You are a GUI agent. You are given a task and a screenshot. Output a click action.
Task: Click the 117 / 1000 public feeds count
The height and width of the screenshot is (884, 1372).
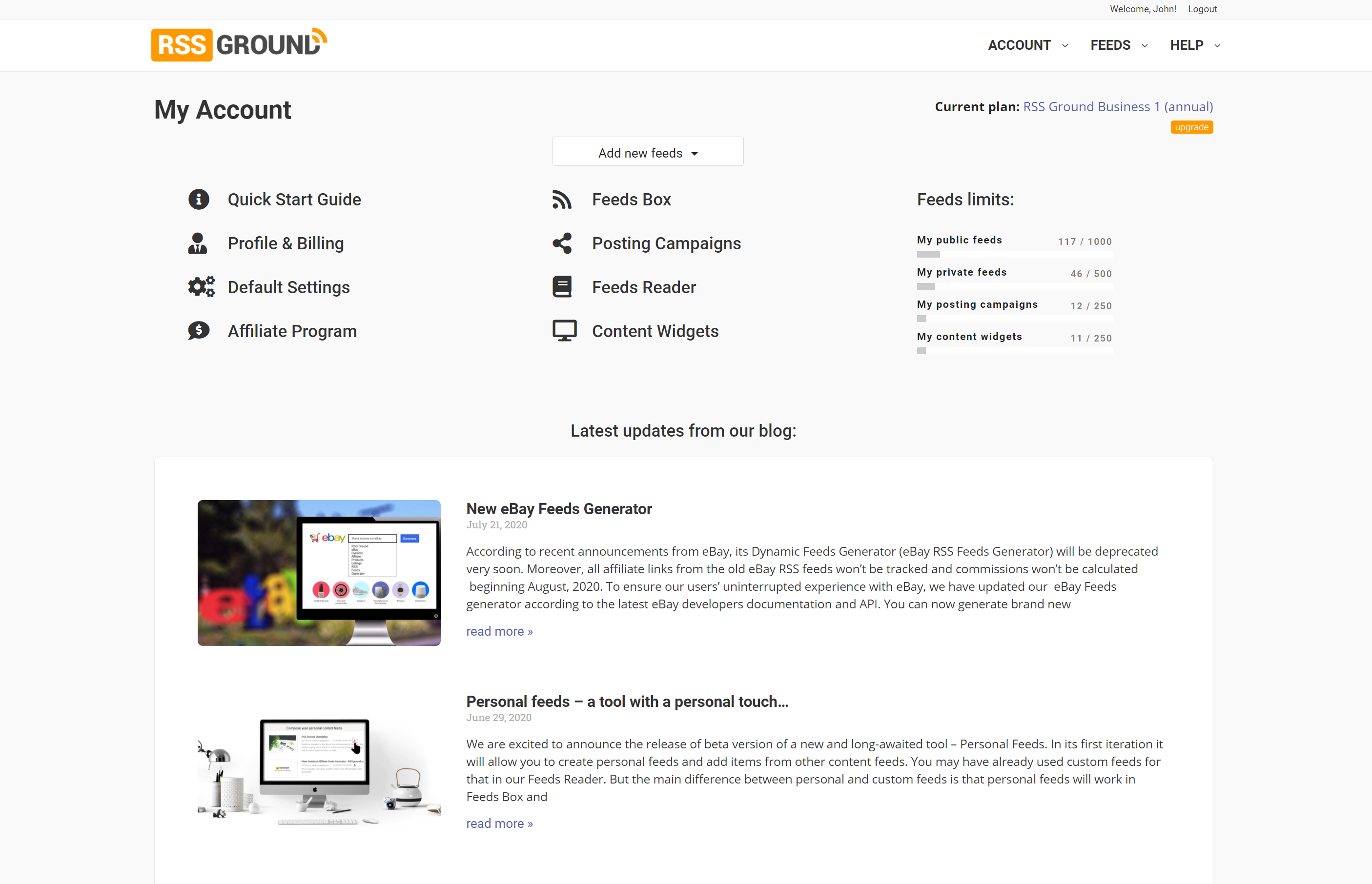(x=1085, y=241)
